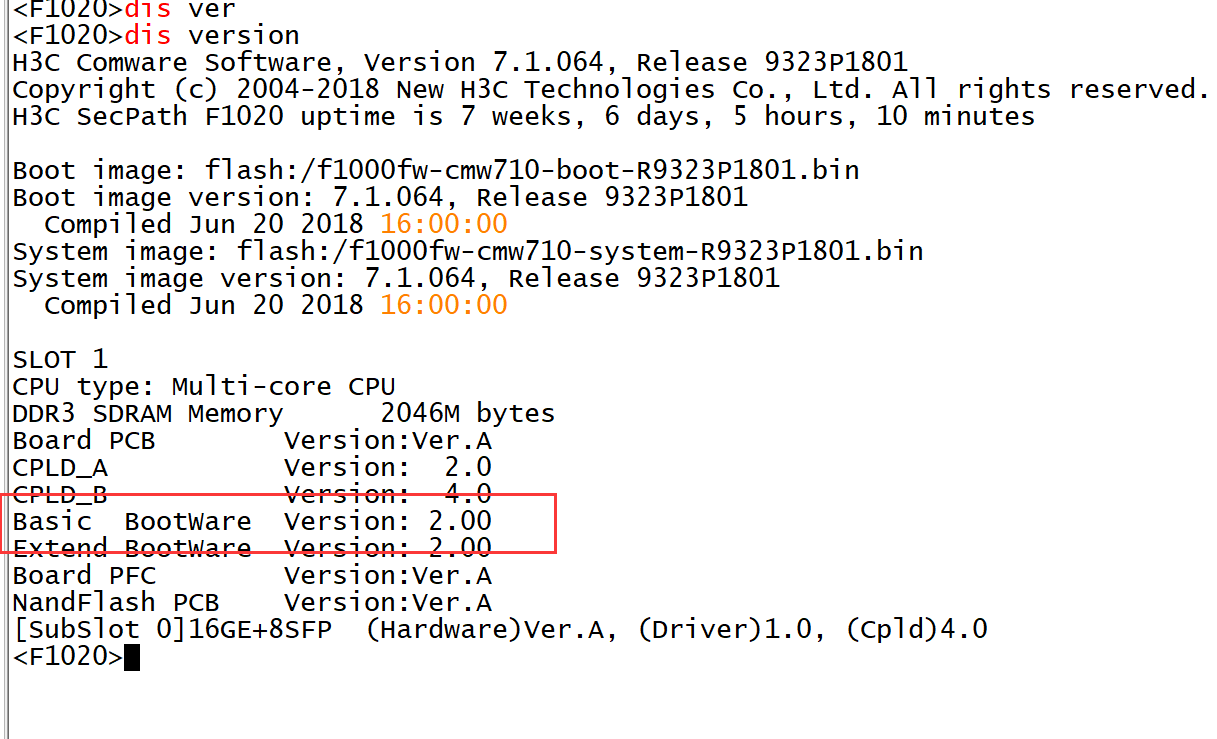1217x739 pixels.
Task: Click the H3C Comware Software version line
Action: pyautogui.click(x=460, y=63)
